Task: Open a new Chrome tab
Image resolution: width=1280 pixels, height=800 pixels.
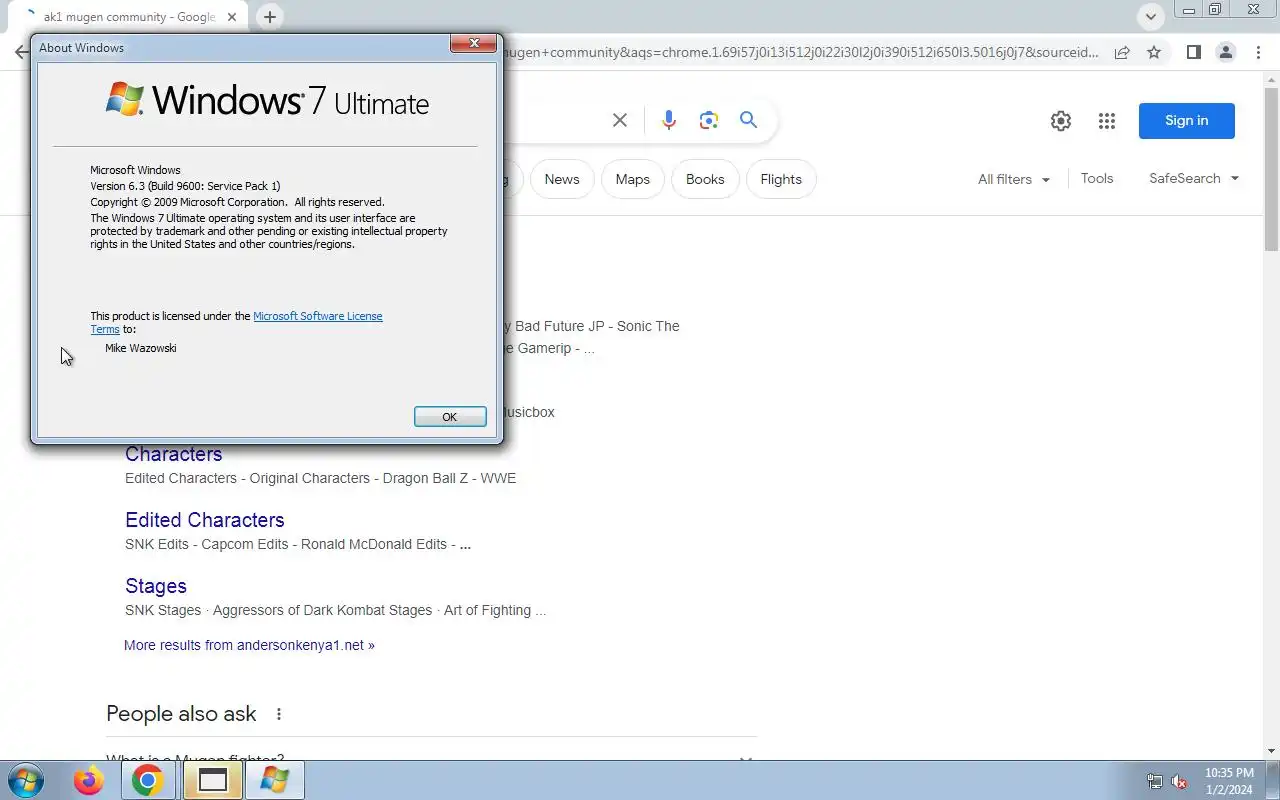Action: tap(270, 17)
